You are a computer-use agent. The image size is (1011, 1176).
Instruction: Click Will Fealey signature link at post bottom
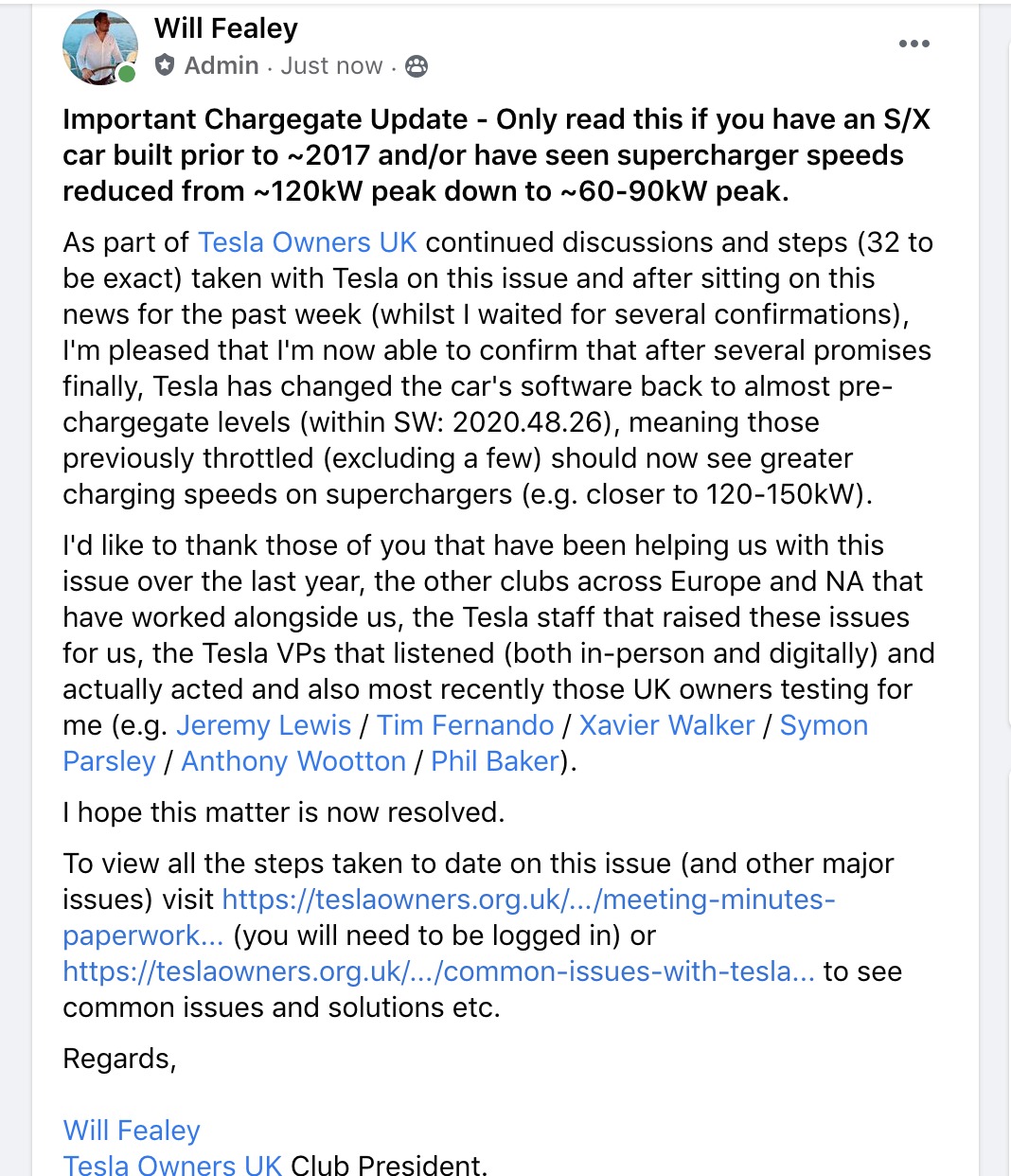tap(131, 1131)
